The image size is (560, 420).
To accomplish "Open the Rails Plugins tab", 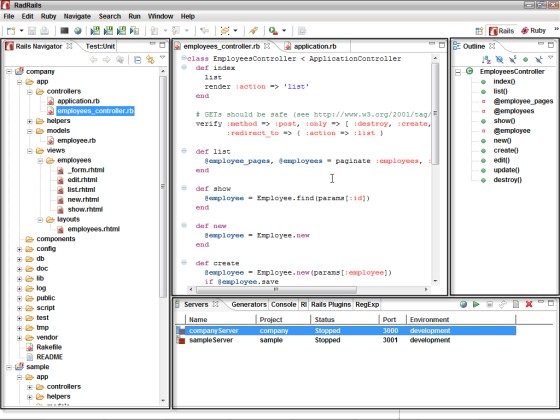I will 331,305.
